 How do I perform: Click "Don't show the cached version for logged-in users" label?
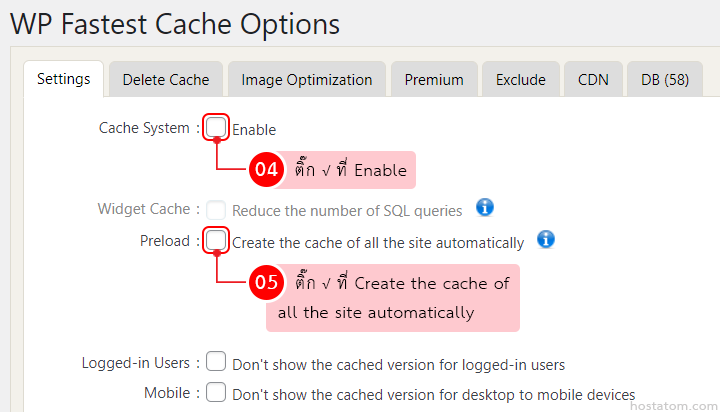[x=398, y=364]
